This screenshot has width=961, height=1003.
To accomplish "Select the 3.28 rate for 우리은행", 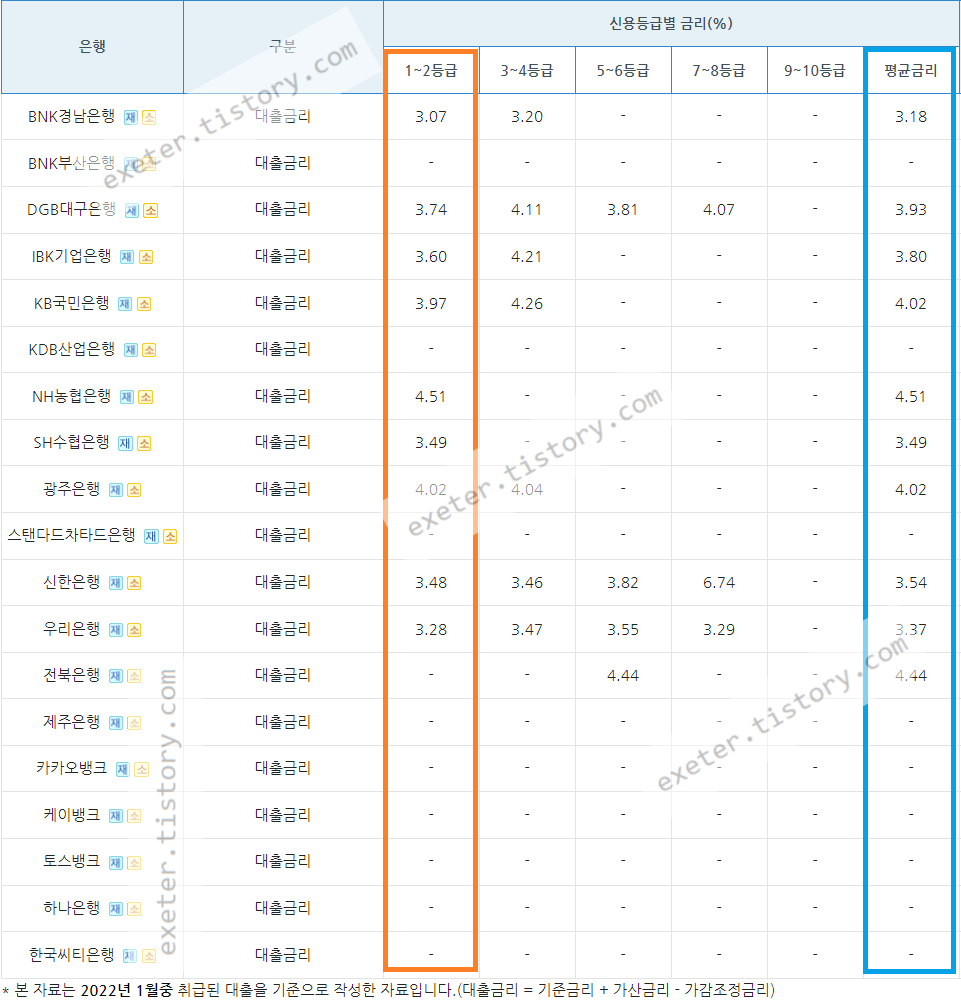I will click(431, 630).
